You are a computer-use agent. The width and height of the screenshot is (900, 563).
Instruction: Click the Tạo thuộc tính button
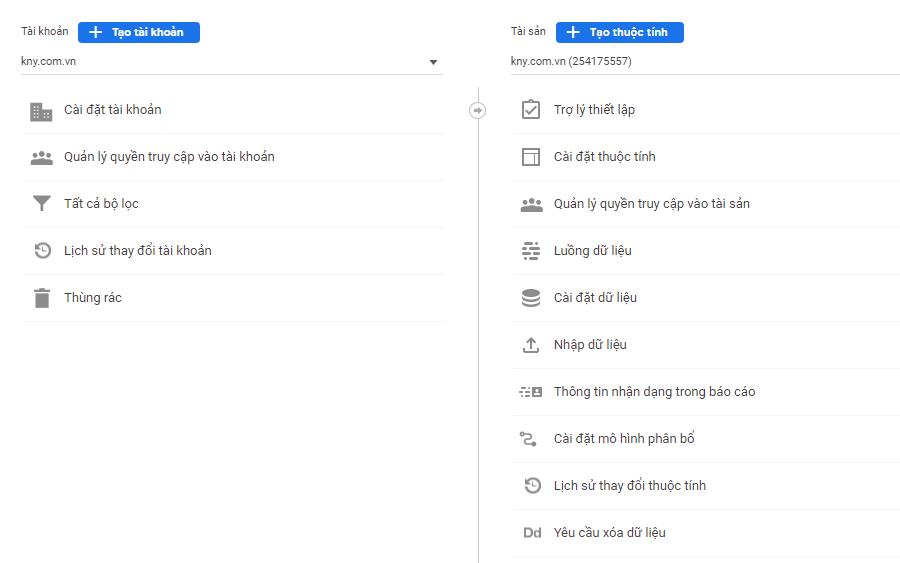tap(620, 32)
